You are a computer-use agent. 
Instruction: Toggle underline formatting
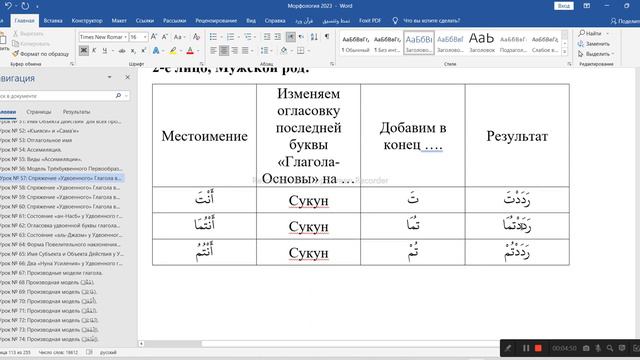point(104,51)
